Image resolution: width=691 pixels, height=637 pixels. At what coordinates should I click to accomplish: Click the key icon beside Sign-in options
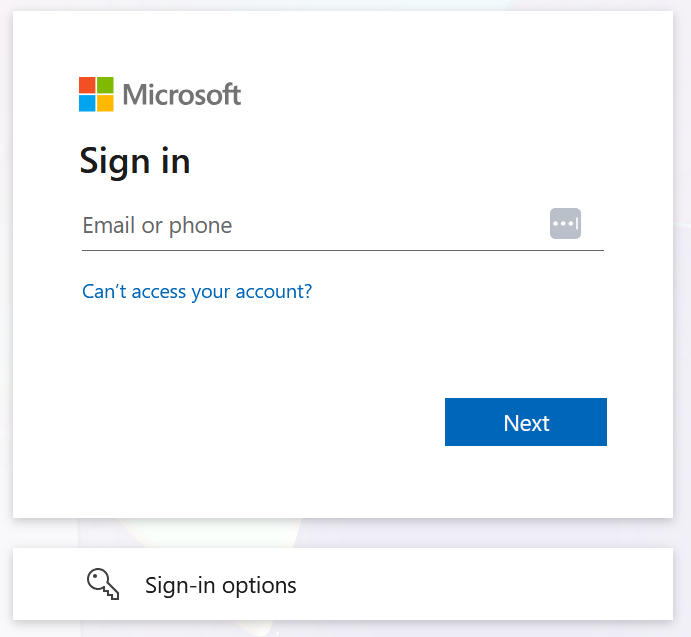[103, 584]
